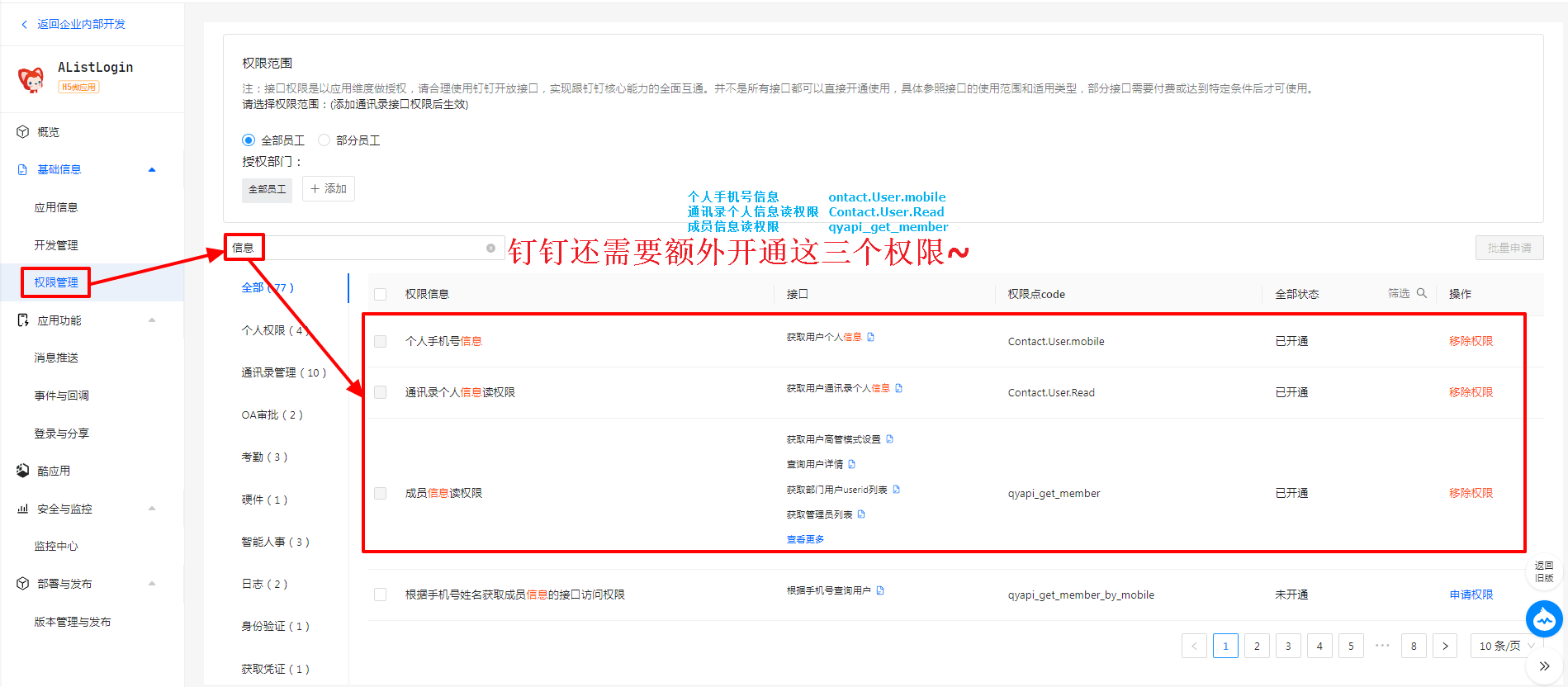Clear the search field with the x icon
The height and width of the screenshot is (687, 1568).
click(x=490, y=248)
